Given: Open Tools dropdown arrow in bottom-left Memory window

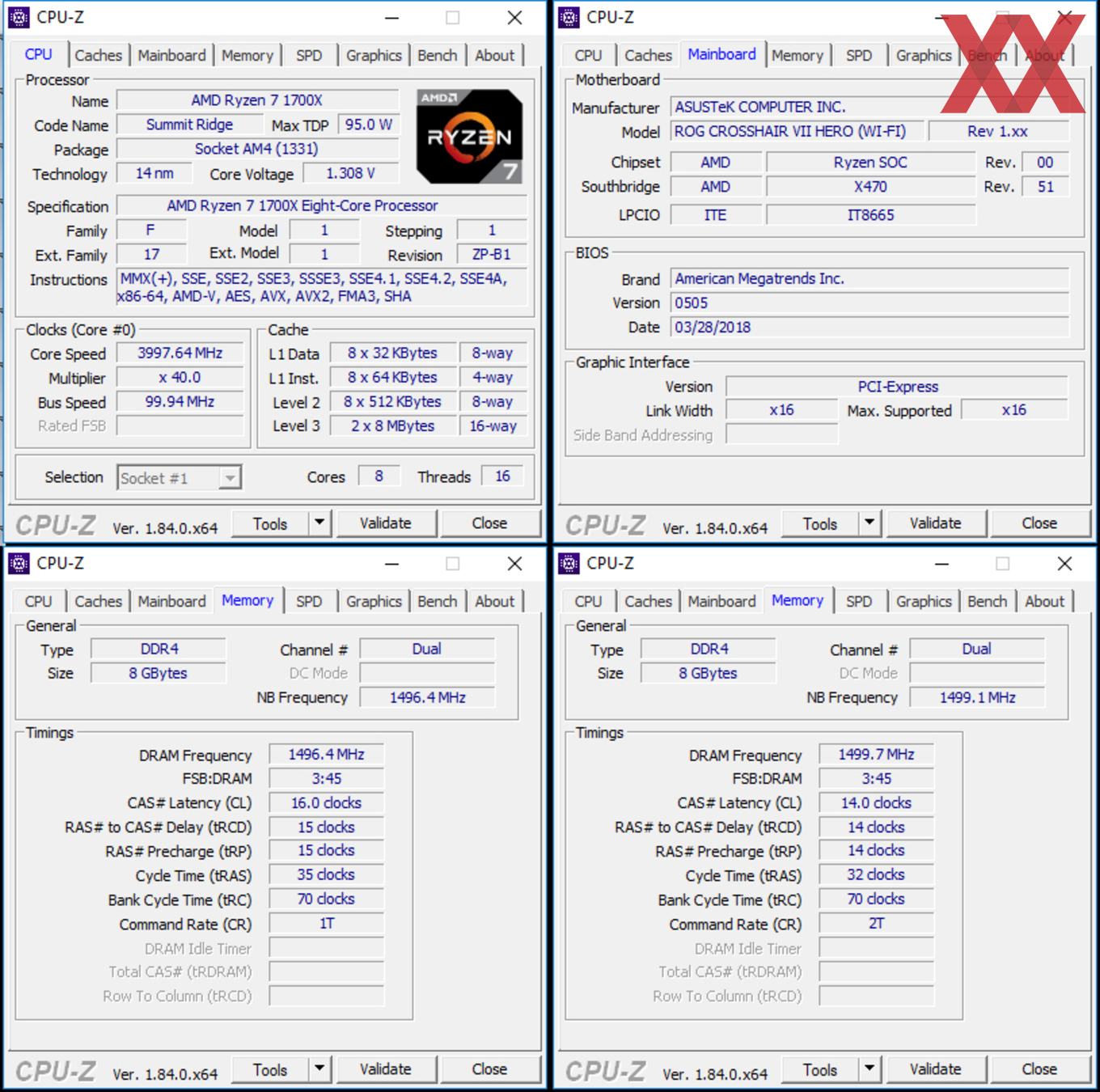Looking at the screenshot, I should [x=319, y=1069].
